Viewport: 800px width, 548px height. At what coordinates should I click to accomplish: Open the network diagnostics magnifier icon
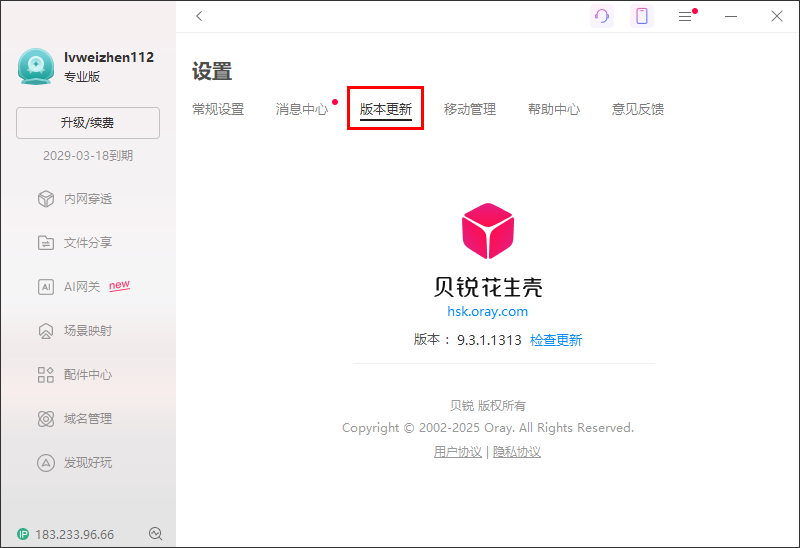156,534
